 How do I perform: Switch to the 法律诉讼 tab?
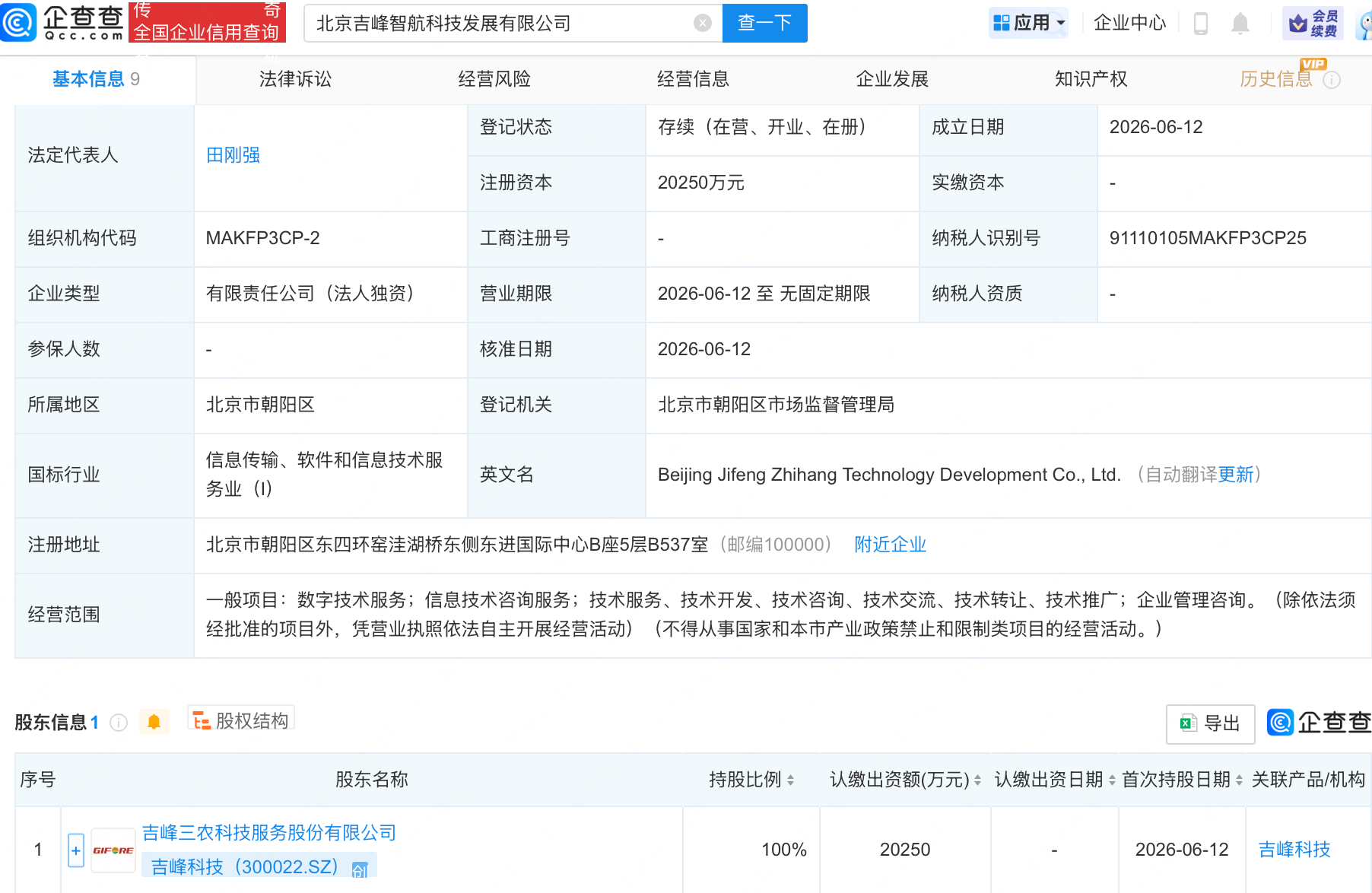click(295, 79)
